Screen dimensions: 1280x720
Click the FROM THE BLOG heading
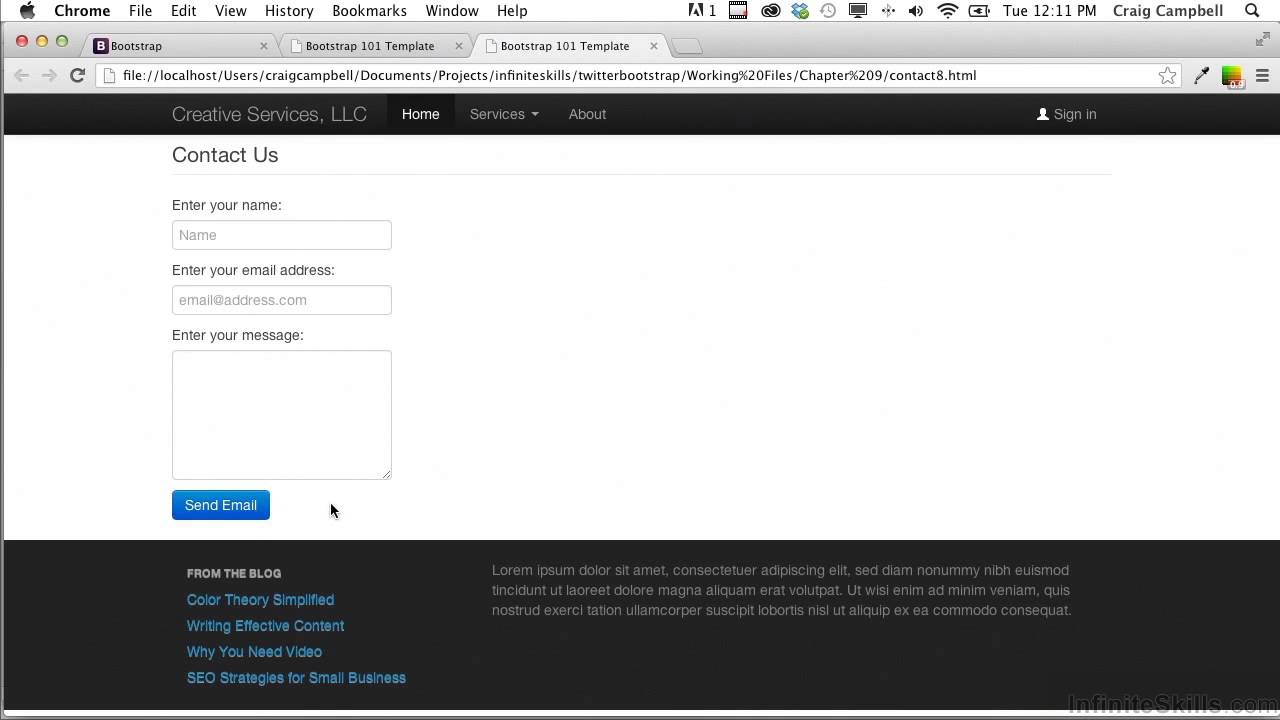(234, 573)
